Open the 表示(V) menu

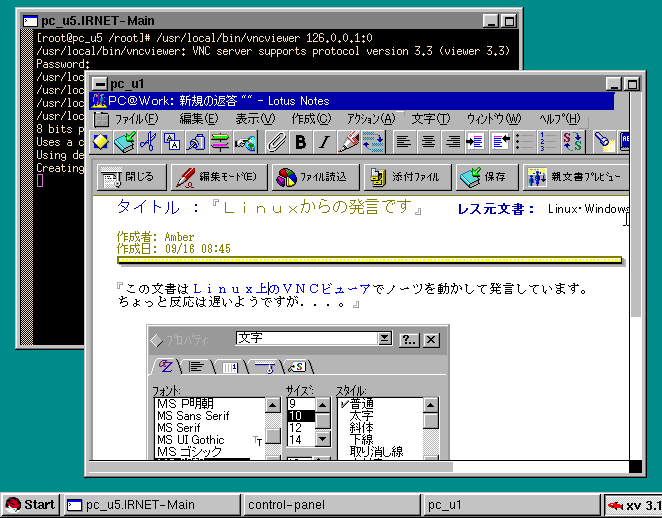coord(255,119)
